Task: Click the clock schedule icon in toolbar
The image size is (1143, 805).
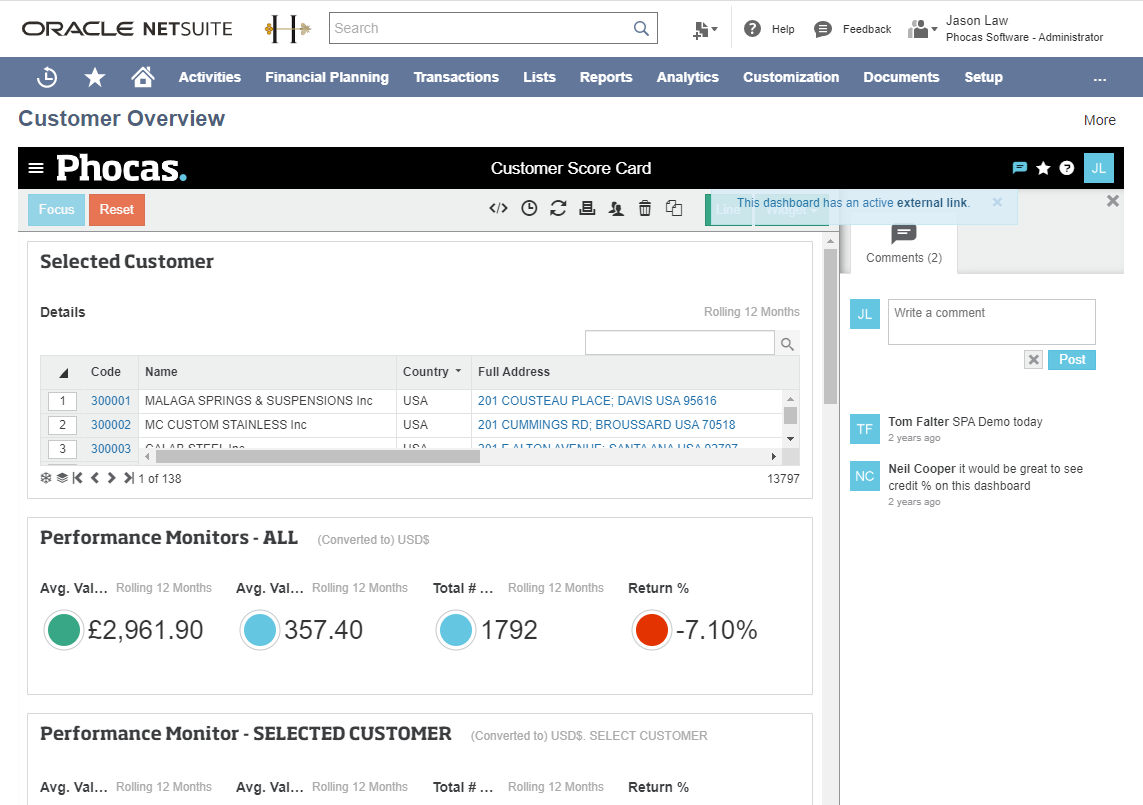Action: (529, 209)
